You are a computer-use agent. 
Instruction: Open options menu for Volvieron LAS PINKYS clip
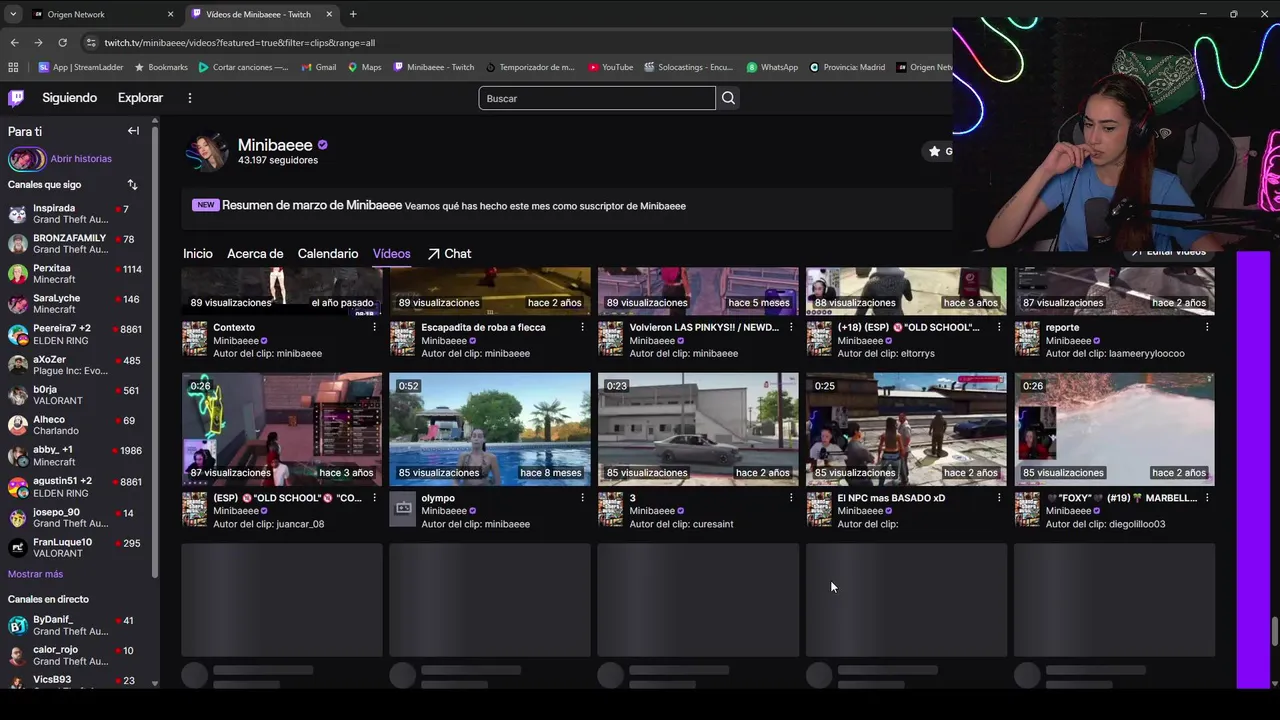point(790,328)
